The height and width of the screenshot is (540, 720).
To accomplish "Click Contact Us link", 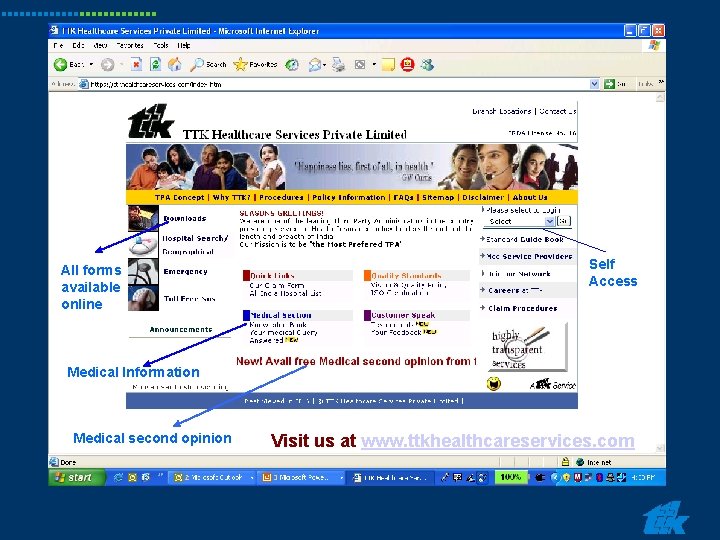I will [557, 111].
